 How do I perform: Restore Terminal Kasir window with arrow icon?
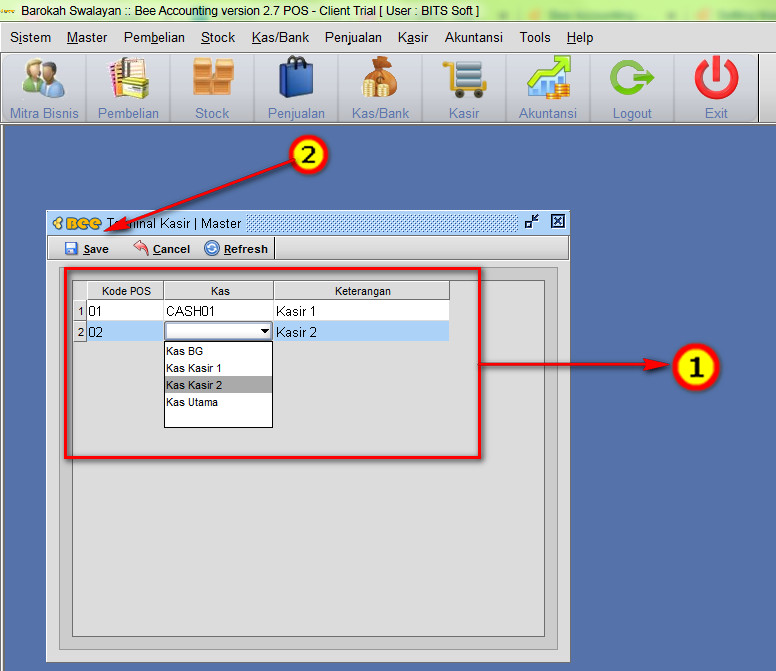pos(532,221)
